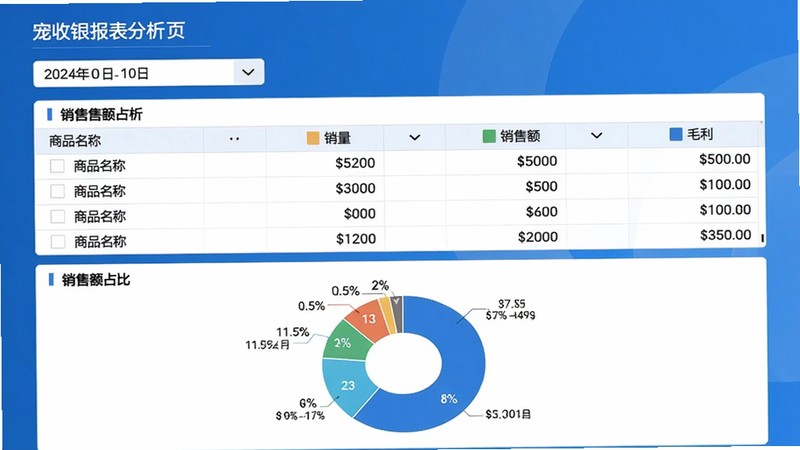Image resolution: width=800 pixels, height=450 pixels.
Task: Tick checkbox in the $1200 row
Action: 58,241
